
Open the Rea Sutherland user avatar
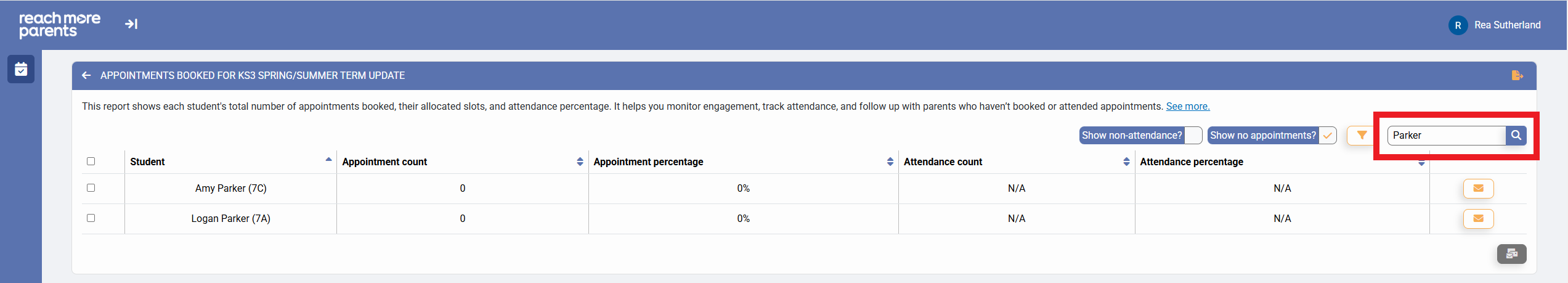(x=1458, y=25)
